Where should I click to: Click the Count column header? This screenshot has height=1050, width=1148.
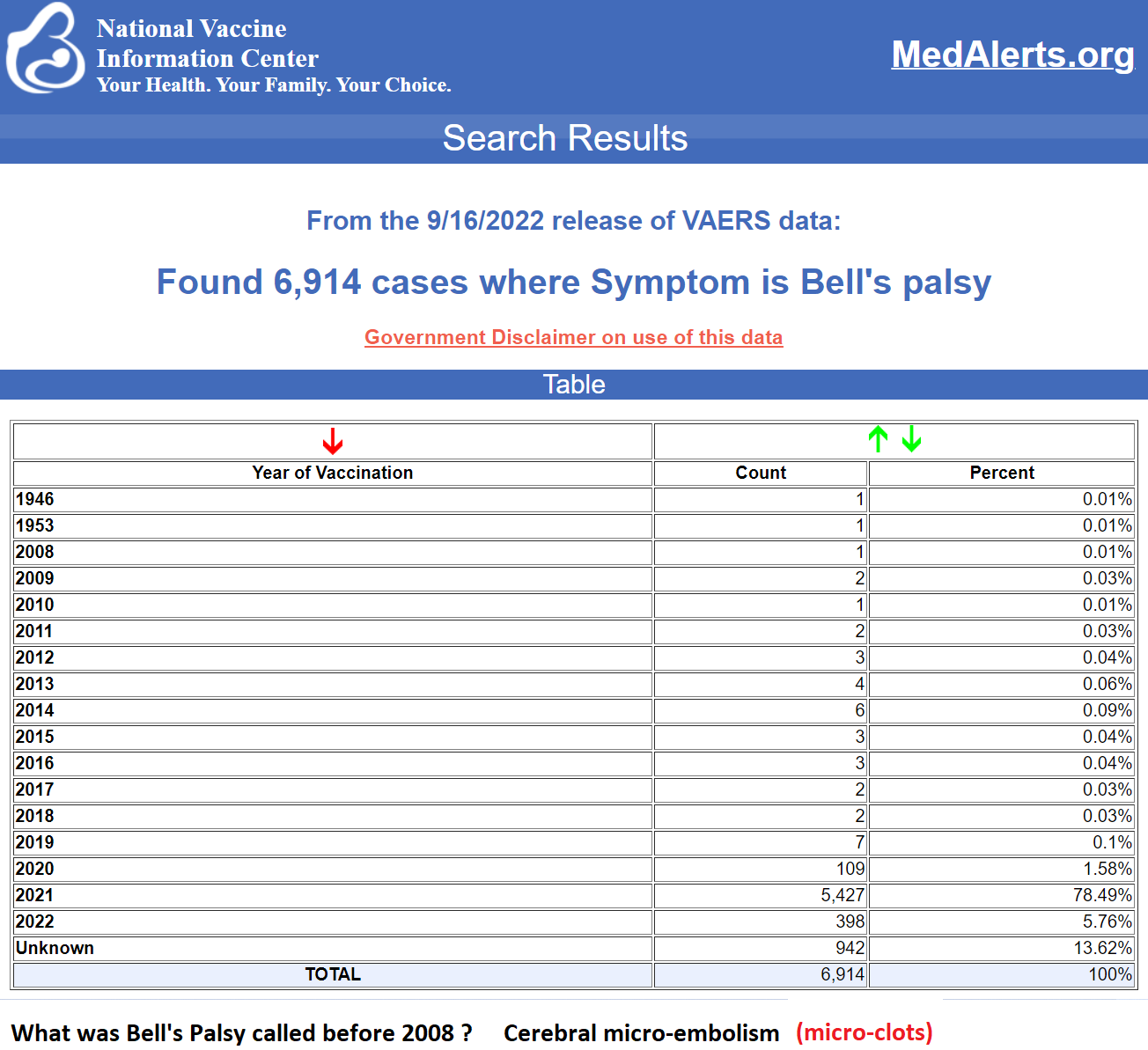pyautogui.click(x=761, y=473)
